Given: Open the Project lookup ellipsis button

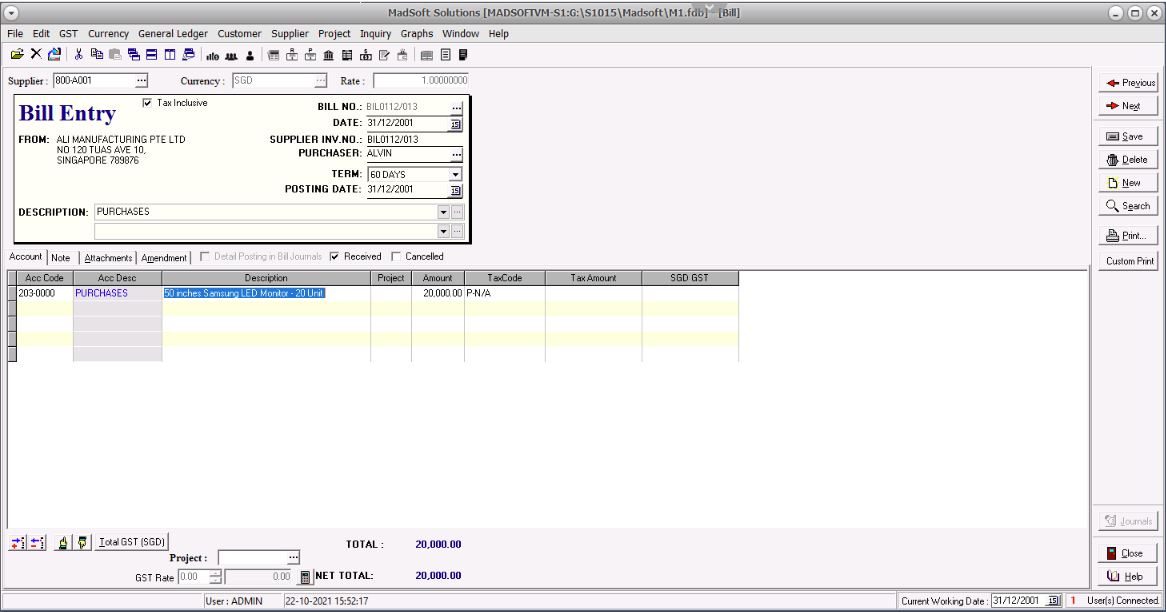Looking at the screenshot, I should coord(293,557).
